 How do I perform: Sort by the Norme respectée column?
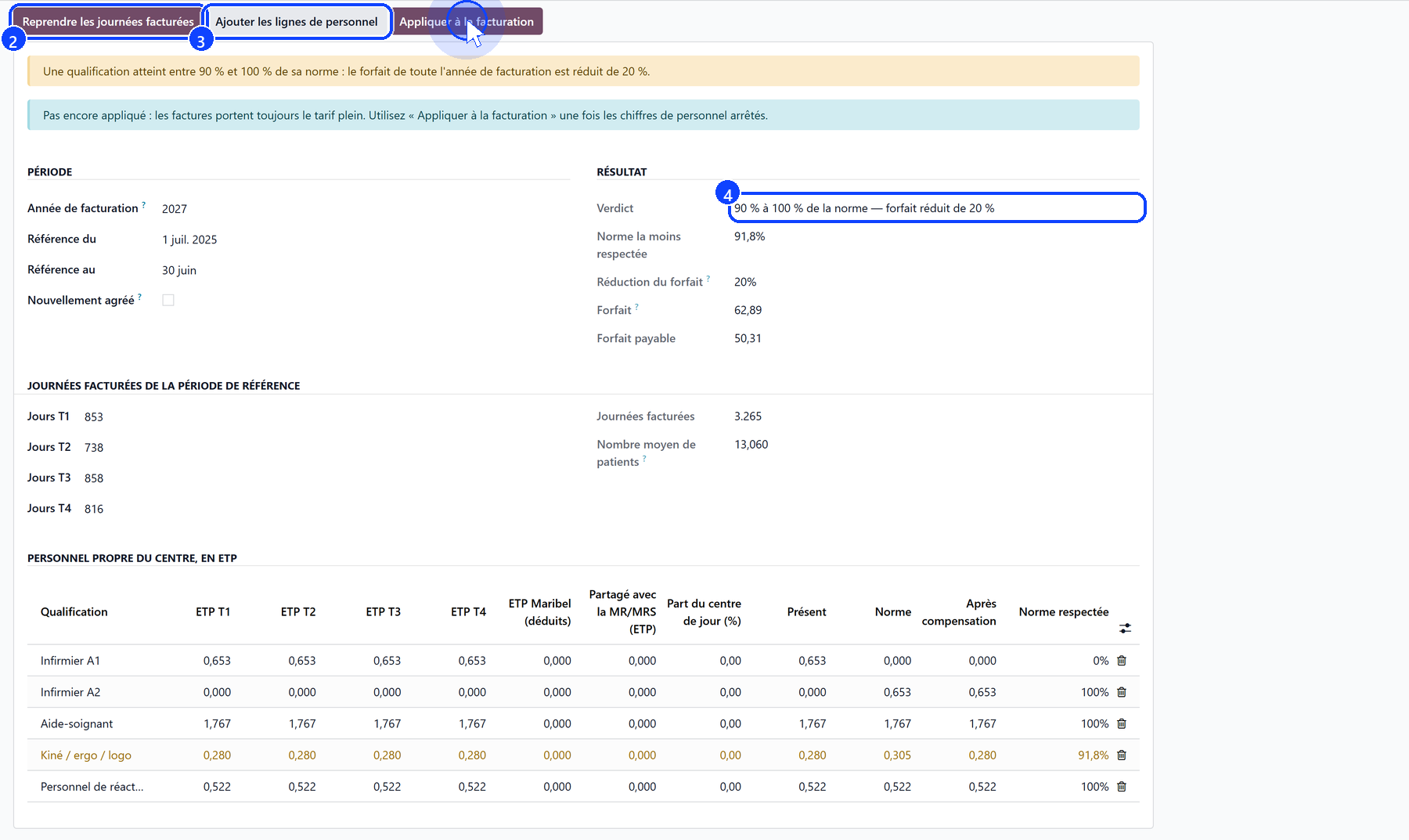point(1064,612)
